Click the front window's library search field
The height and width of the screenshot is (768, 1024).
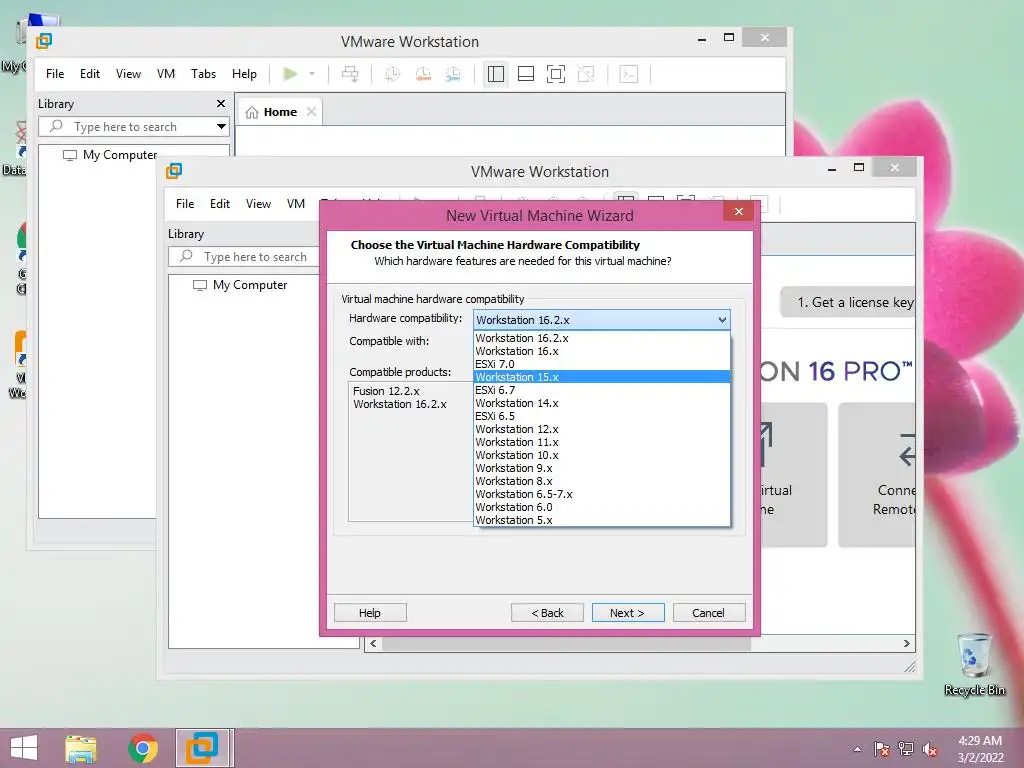click(244, 257)
